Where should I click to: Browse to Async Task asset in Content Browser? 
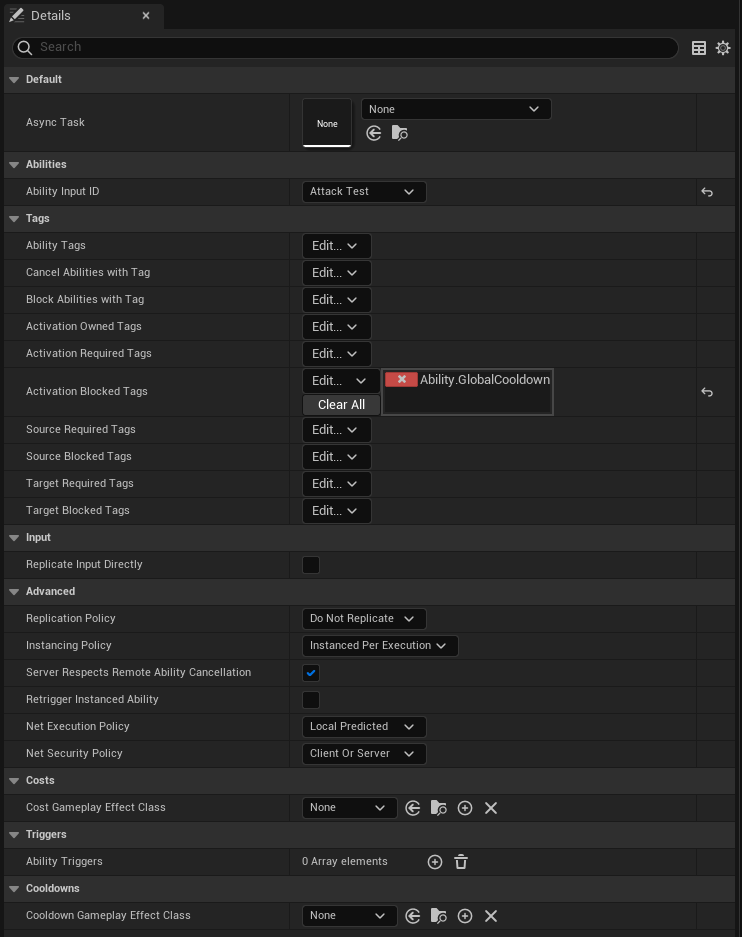click(400, 133)
